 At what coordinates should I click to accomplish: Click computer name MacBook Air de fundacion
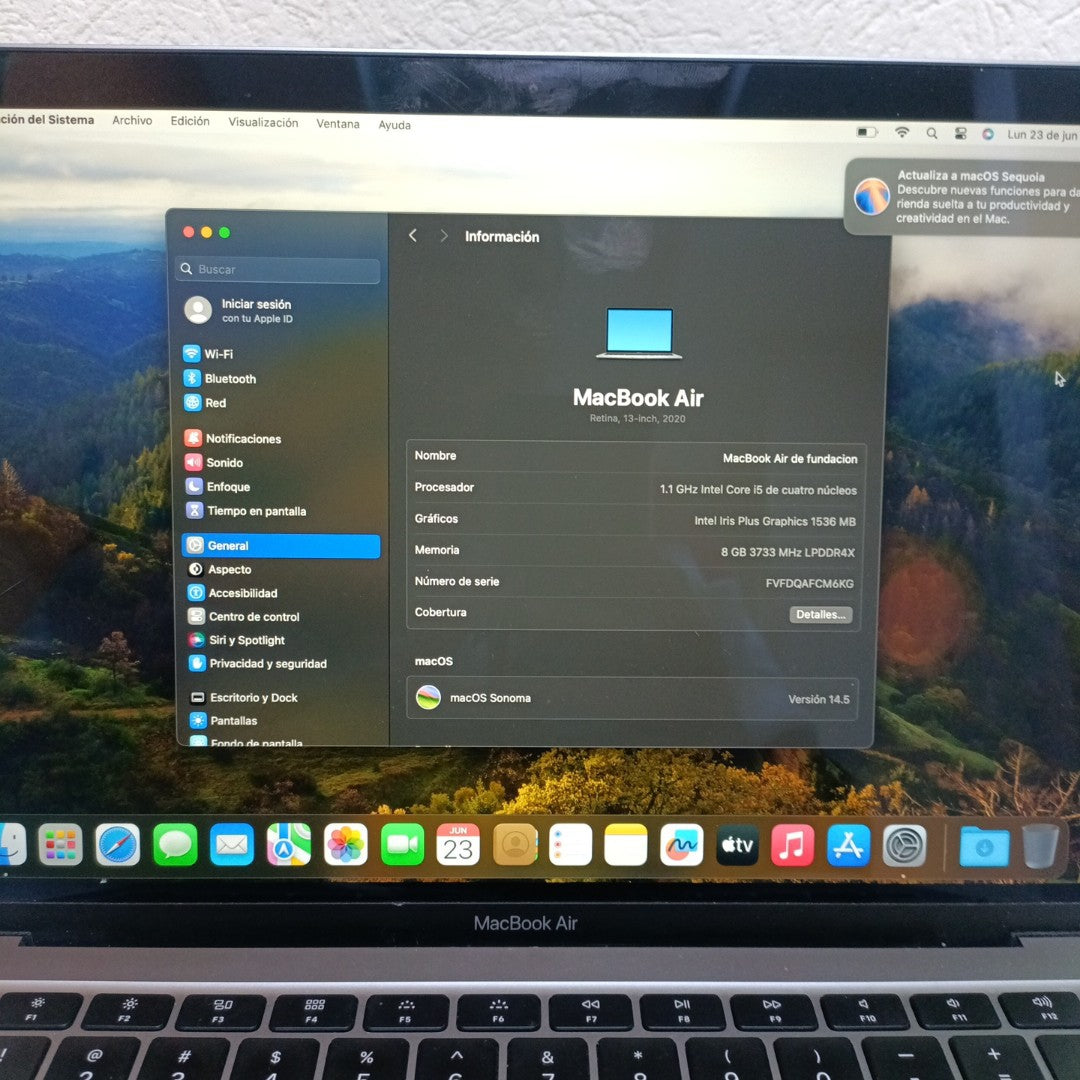(x=789, y=459)
